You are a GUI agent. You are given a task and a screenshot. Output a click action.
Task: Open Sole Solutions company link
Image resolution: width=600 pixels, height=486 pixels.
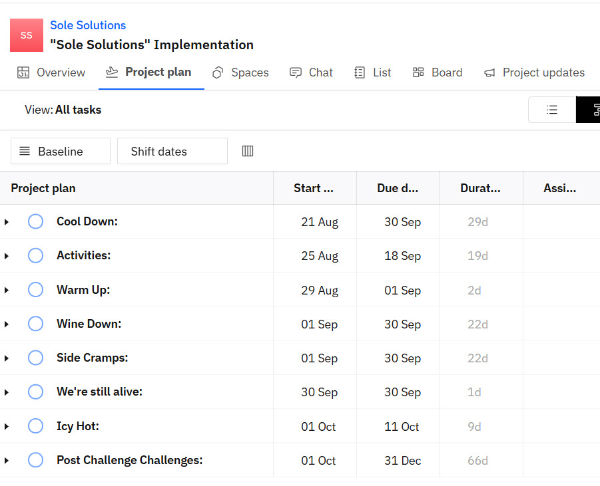pyautogui.click(x=88, y=25)
